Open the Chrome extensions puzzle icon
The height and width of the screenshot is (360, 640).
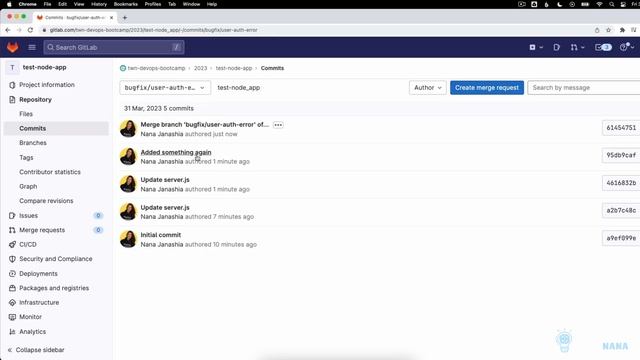pyautogui.click(x=622, y=30)
